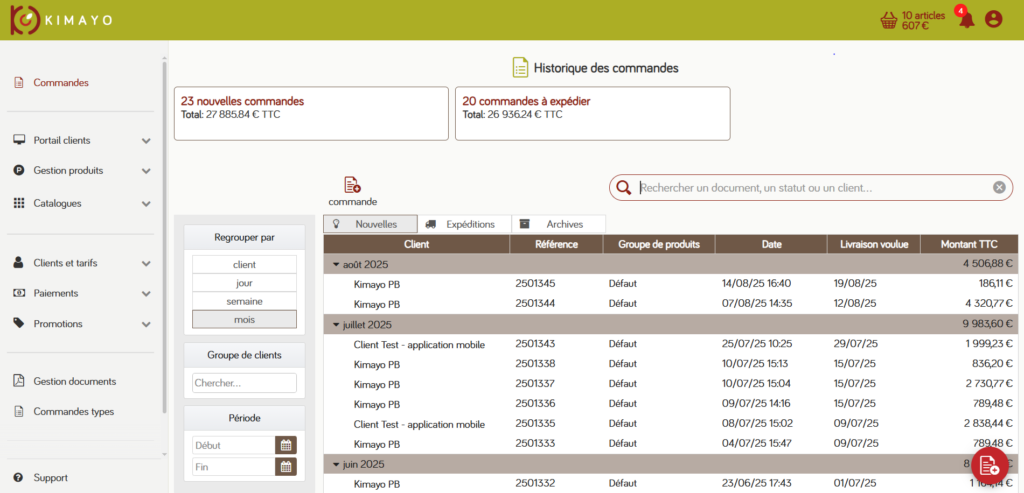Click the Catalogues grid icon
The width and height of the screenshot is (1024, 493).
click(19, 203)
